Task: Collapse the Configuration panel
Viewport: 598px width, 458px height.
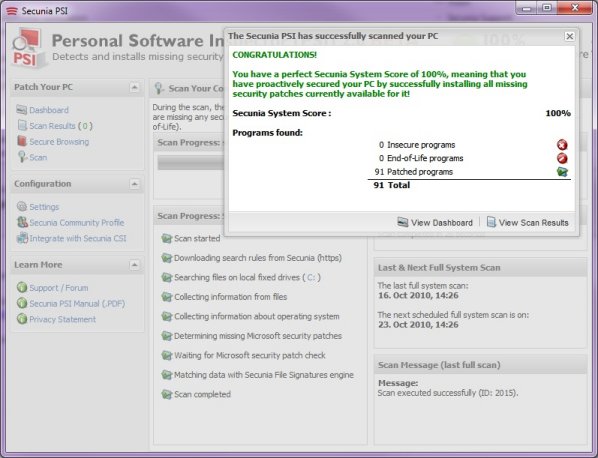Action: click(x=134, y=184)
